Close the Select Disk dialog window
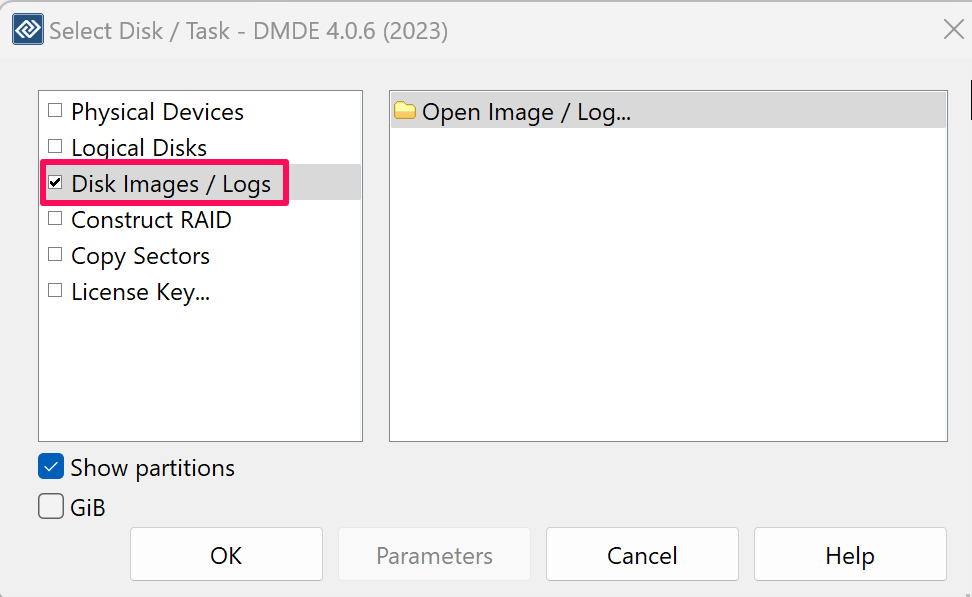This screenshot has width=972, height=597. [954, 29]
